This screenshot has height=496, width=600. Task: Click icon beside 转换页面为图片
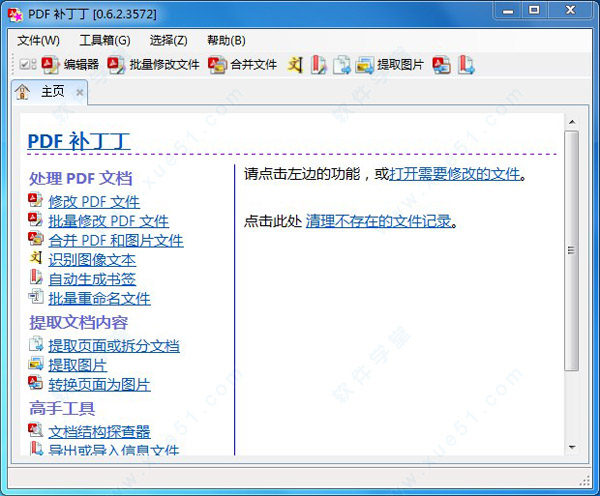[36, 383]
